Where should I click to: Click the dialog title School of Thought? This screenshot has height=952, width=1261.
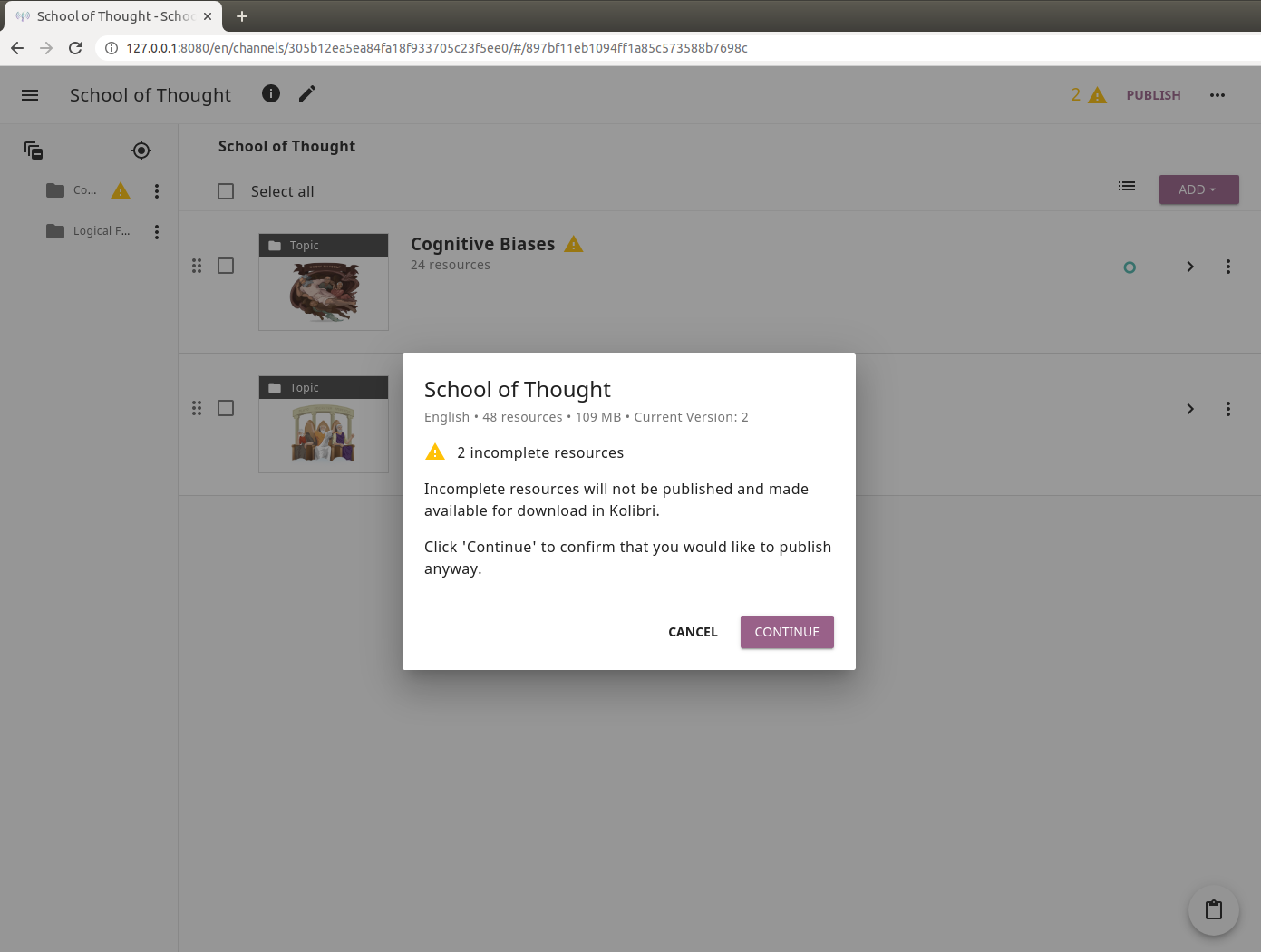518,389
